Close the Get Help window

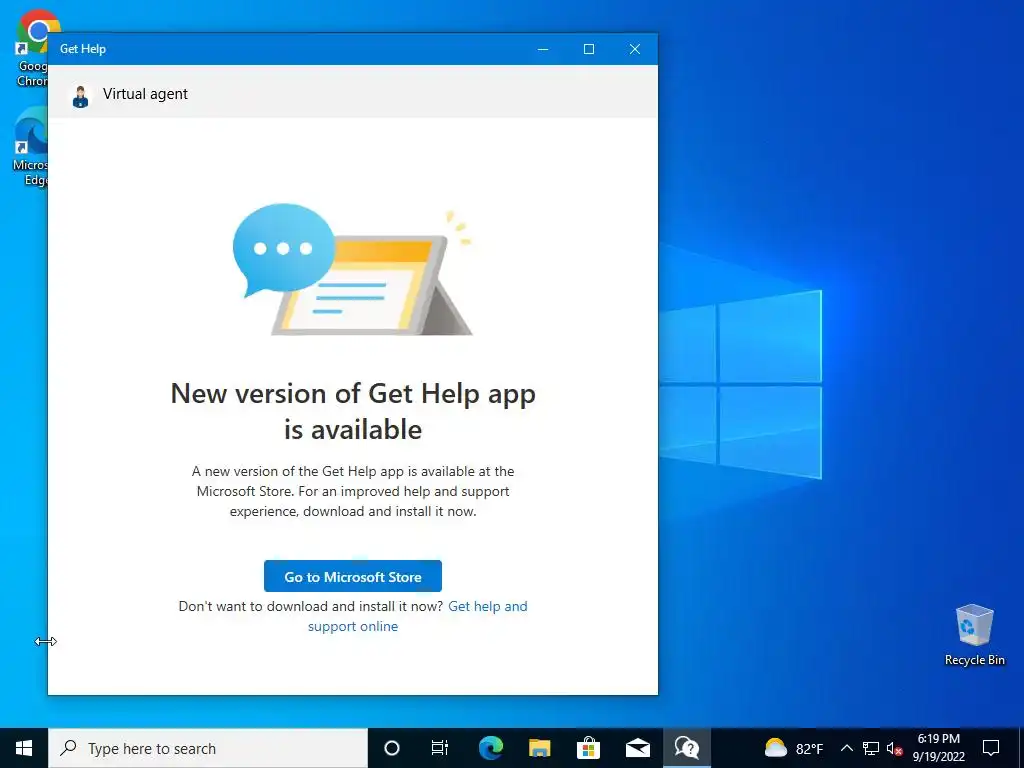(634, 49)
